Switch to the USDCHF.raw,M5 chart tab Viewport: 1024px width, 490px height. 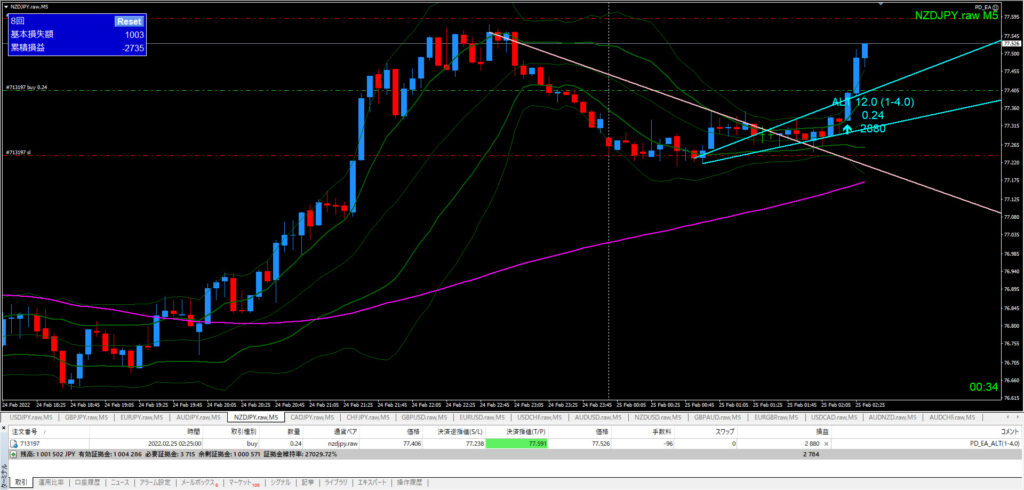coord(540,417)
